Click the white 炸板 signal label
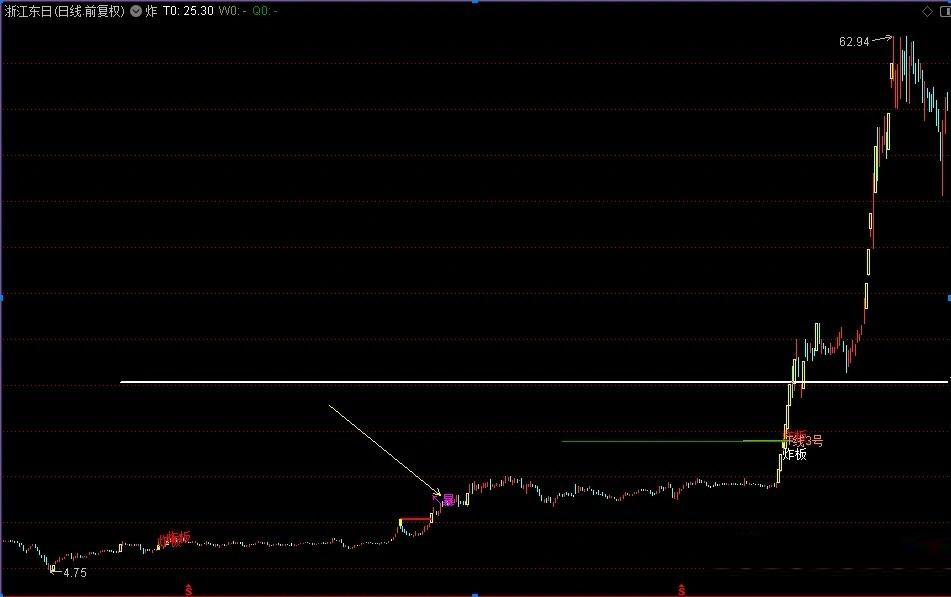Screen dimensions: 951x597 click(x=795, y=454)
